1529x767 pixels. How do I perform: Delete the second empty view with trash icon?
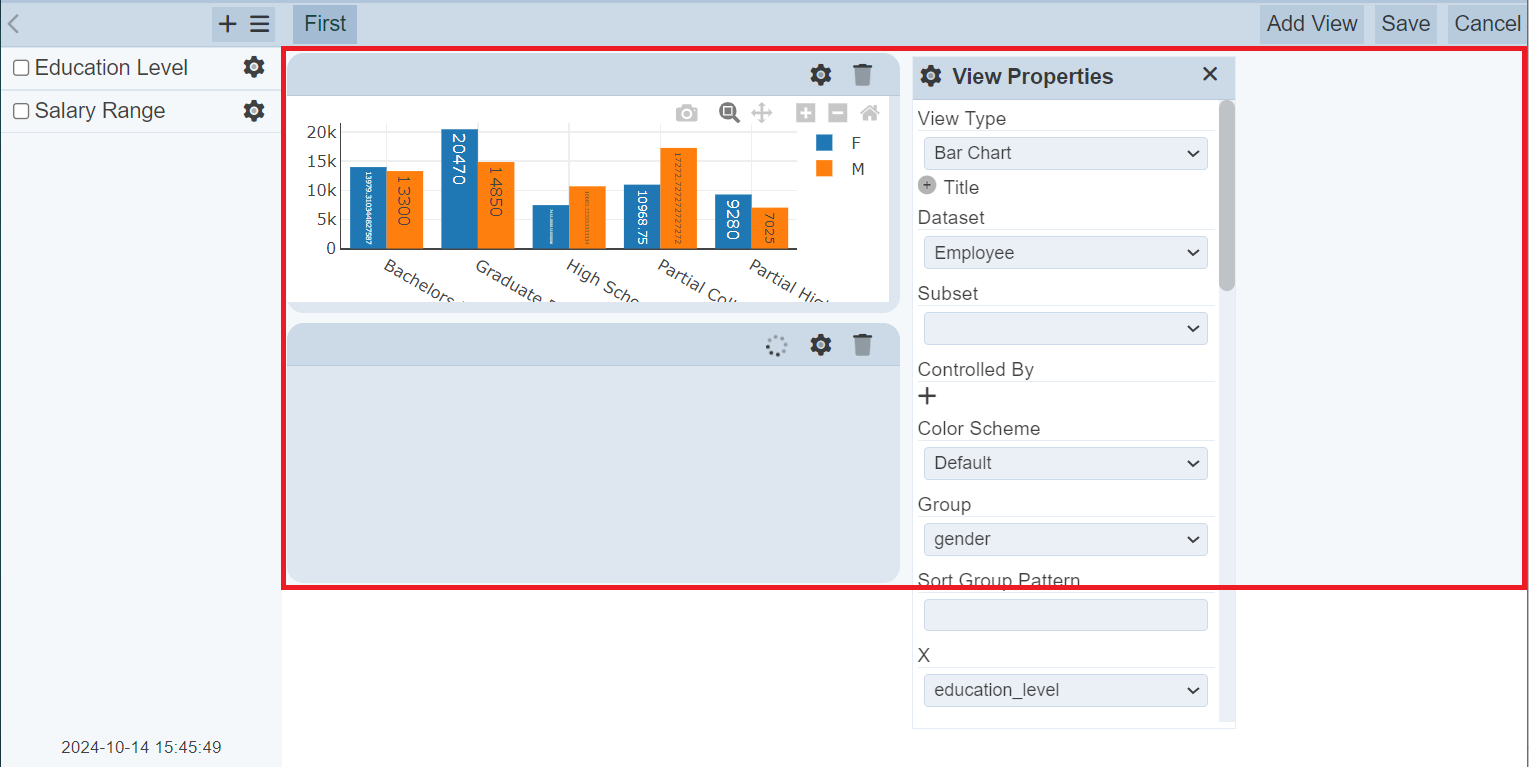pyautogui.click(x=863, y=345)
